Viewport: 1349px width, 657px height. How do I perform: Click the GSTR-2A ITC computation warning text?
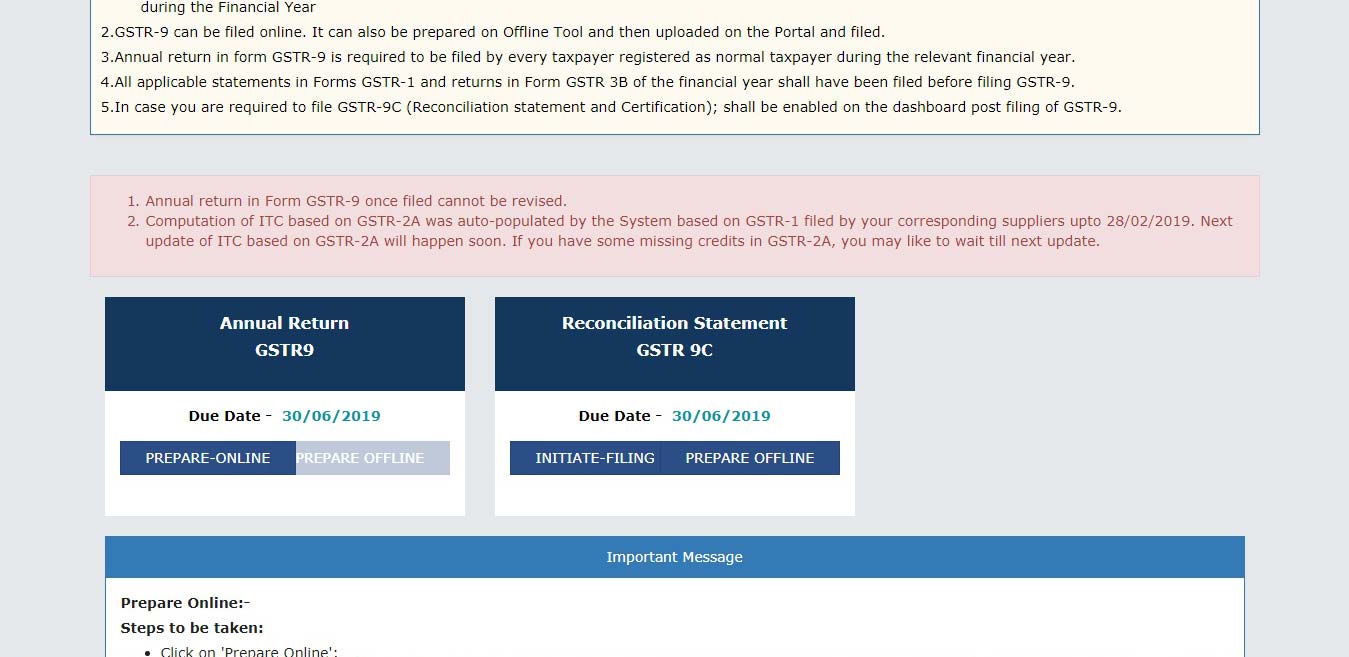[689, 231]
